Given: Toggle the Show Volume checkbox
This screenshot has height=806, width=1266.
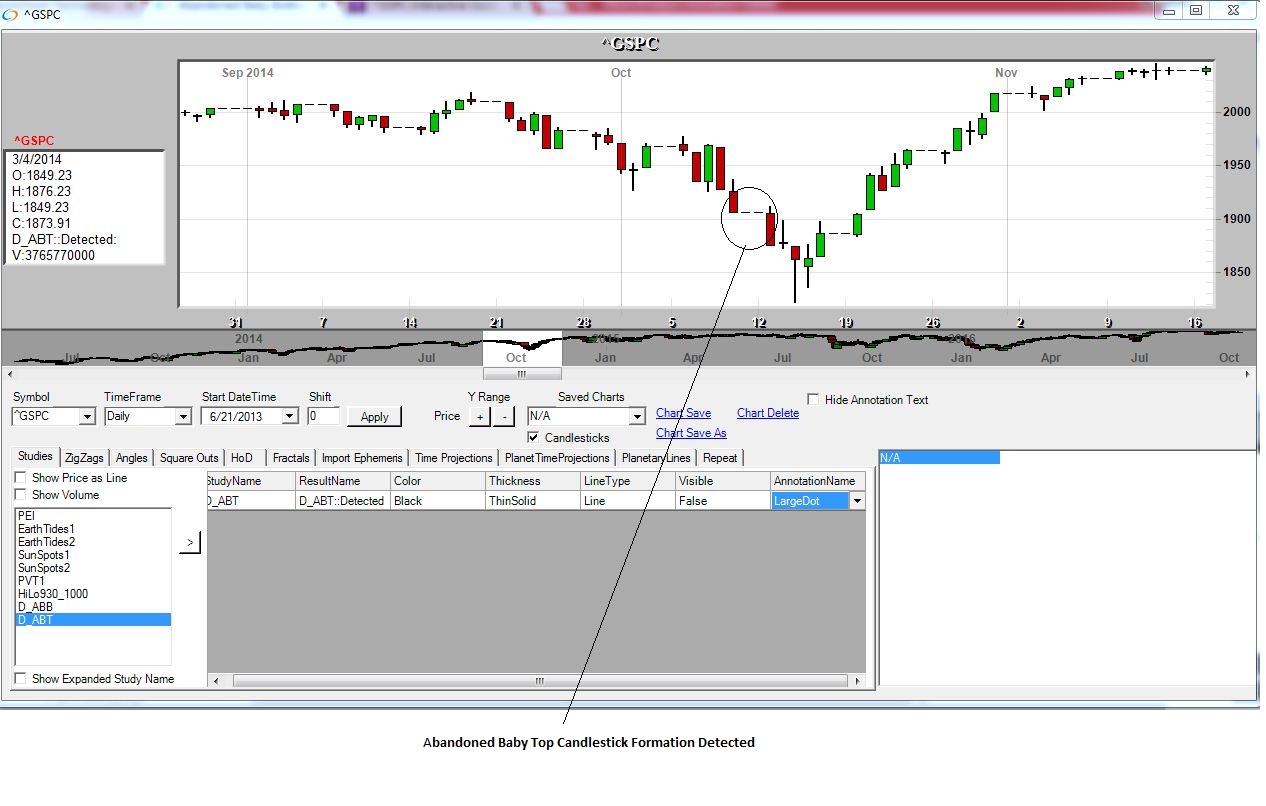Looking at the screenshot, I should [20, 495].
